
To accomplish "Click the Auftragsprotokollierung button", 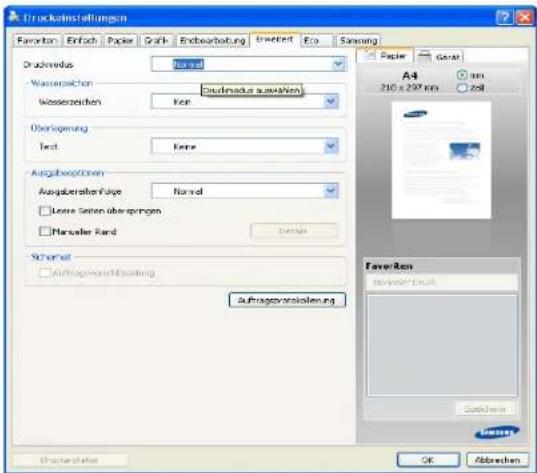I will pos(287,300).
